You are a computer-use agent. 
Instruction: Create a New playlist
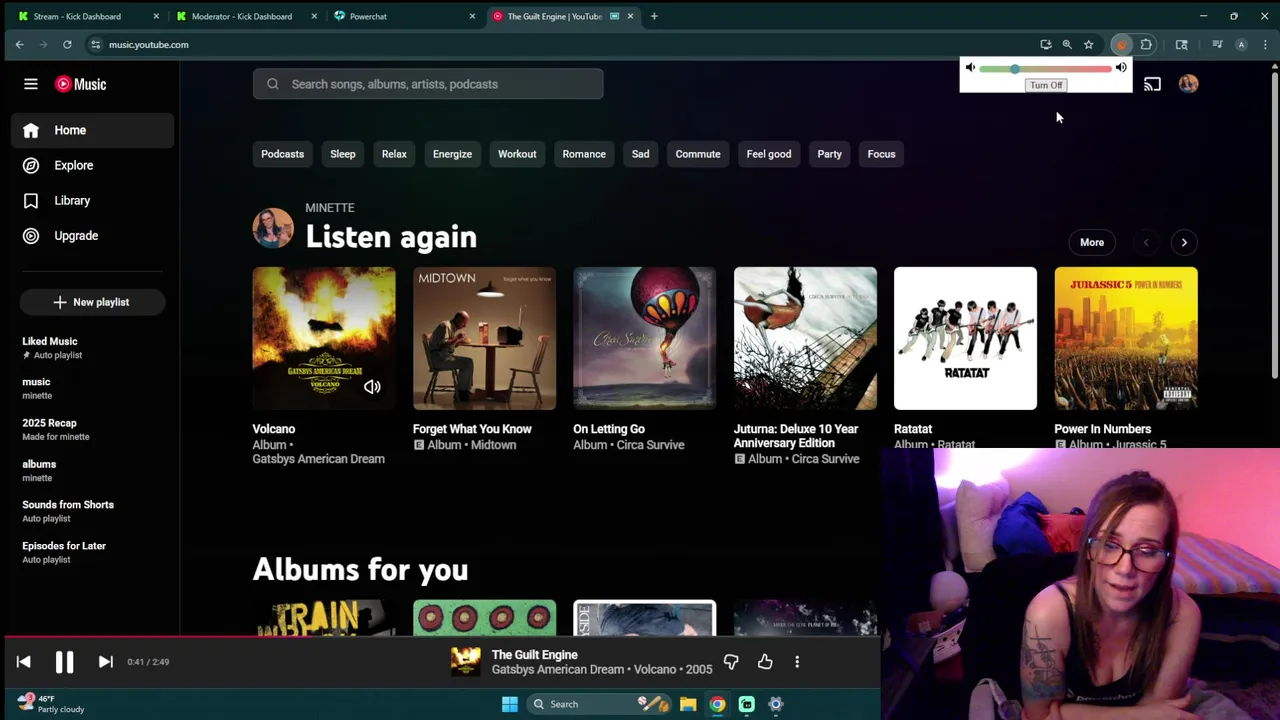(x=92, y=302)
